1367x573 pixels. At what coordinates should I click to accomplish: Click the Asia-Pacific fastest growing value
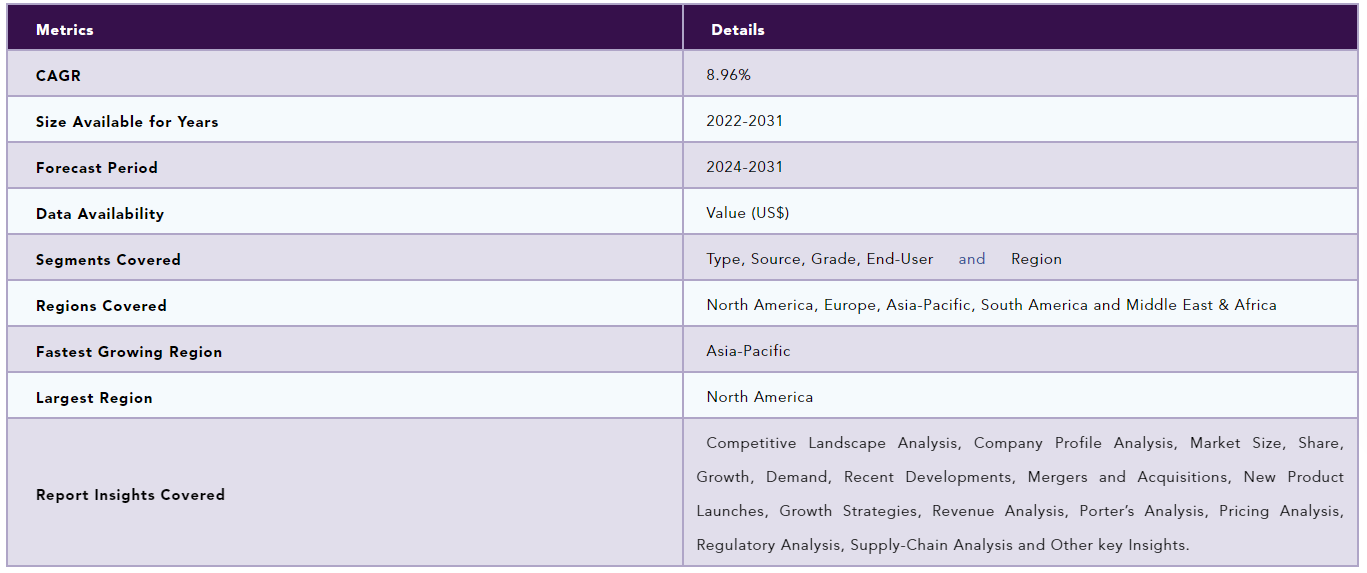pyautogui.click(x=748, y=351)
